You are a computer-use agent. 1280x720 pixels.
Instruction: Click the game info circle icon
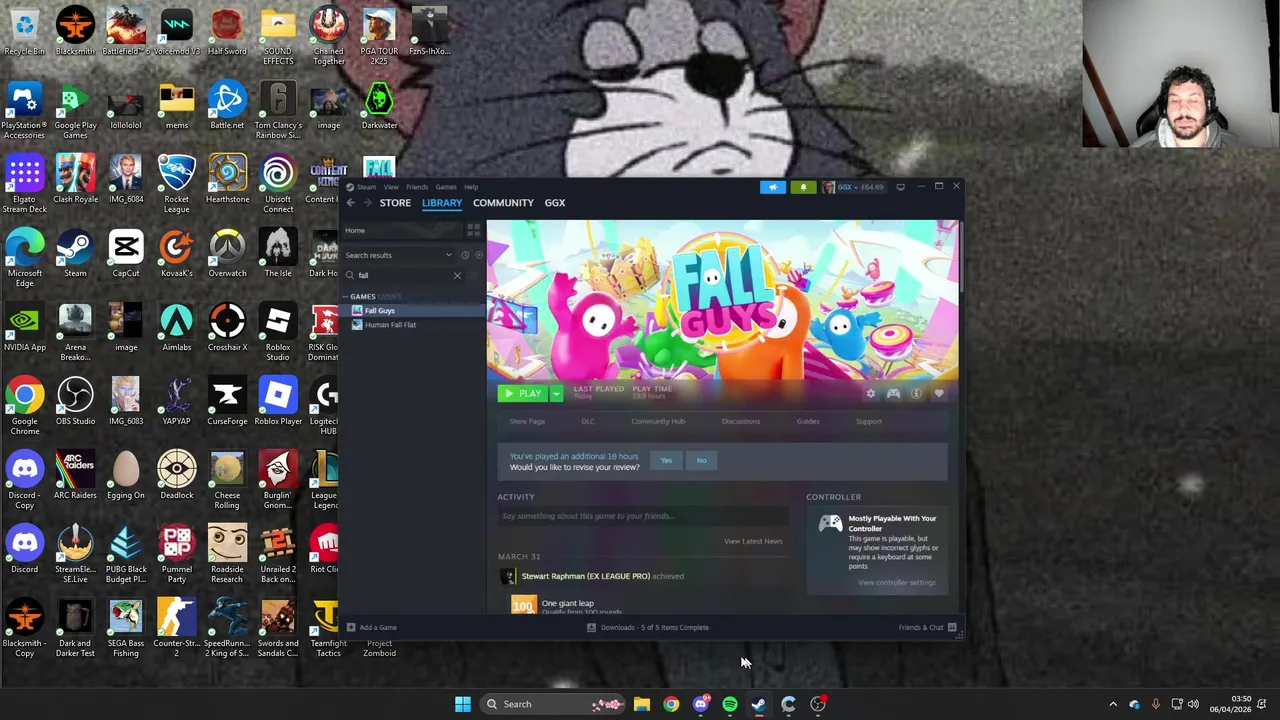coord(916,394)
